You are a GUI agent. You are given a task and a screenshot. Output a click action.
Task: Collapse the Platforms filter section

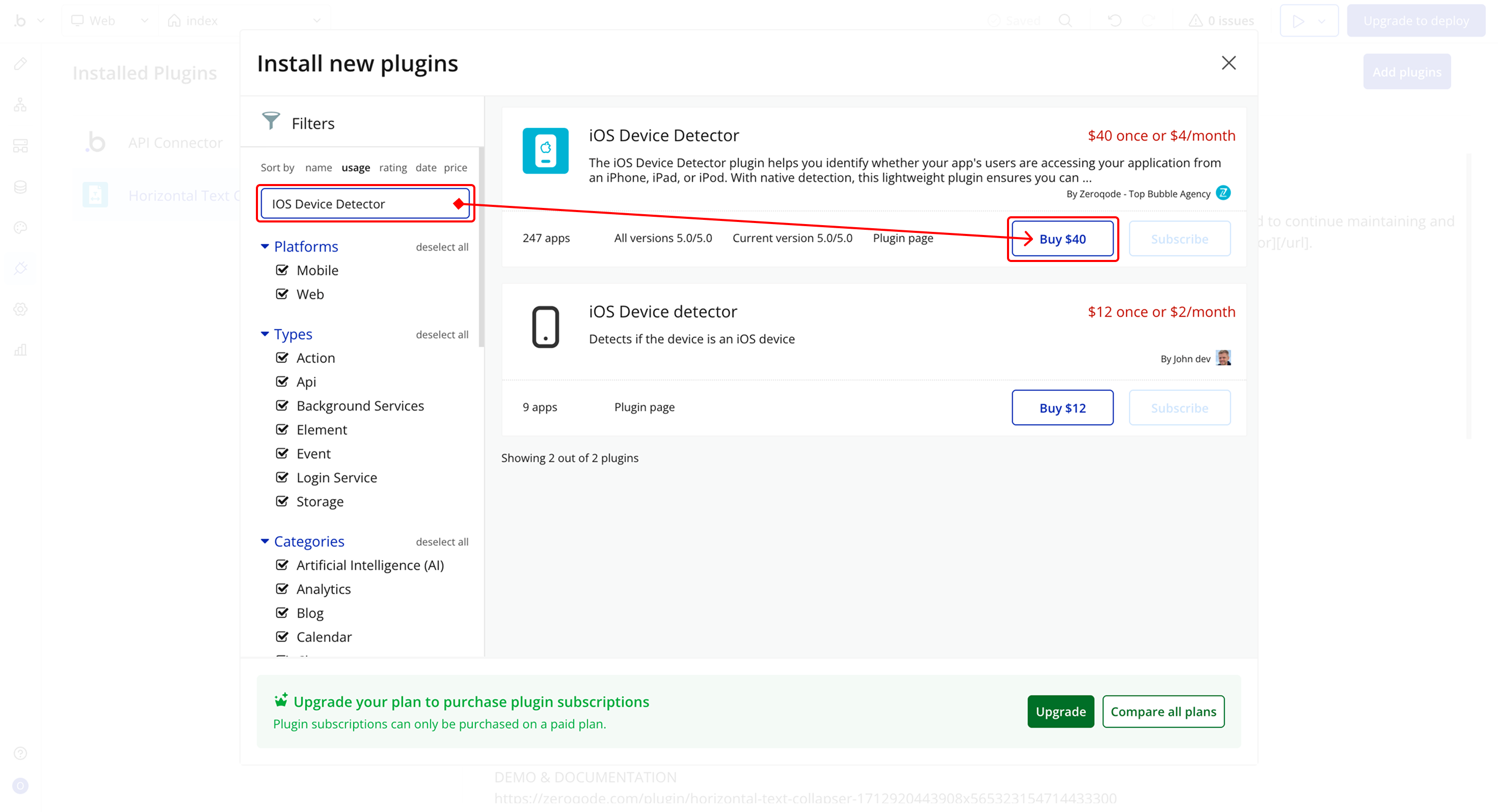(x=265, y=246)
